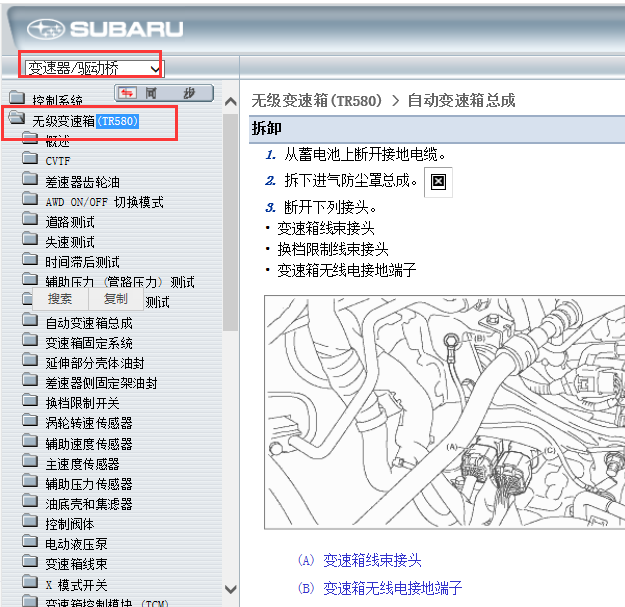625x607 pixels.
Task: Open the reference icon beside 拆下进气防尘罩总成
Action: 438,182
